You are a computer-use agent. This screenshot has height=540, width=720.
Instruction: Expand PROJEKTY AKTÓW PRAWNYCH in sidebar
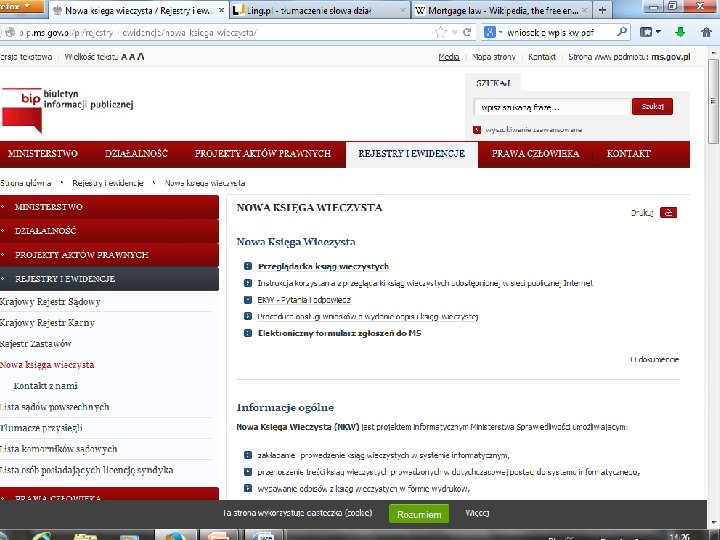109,254
